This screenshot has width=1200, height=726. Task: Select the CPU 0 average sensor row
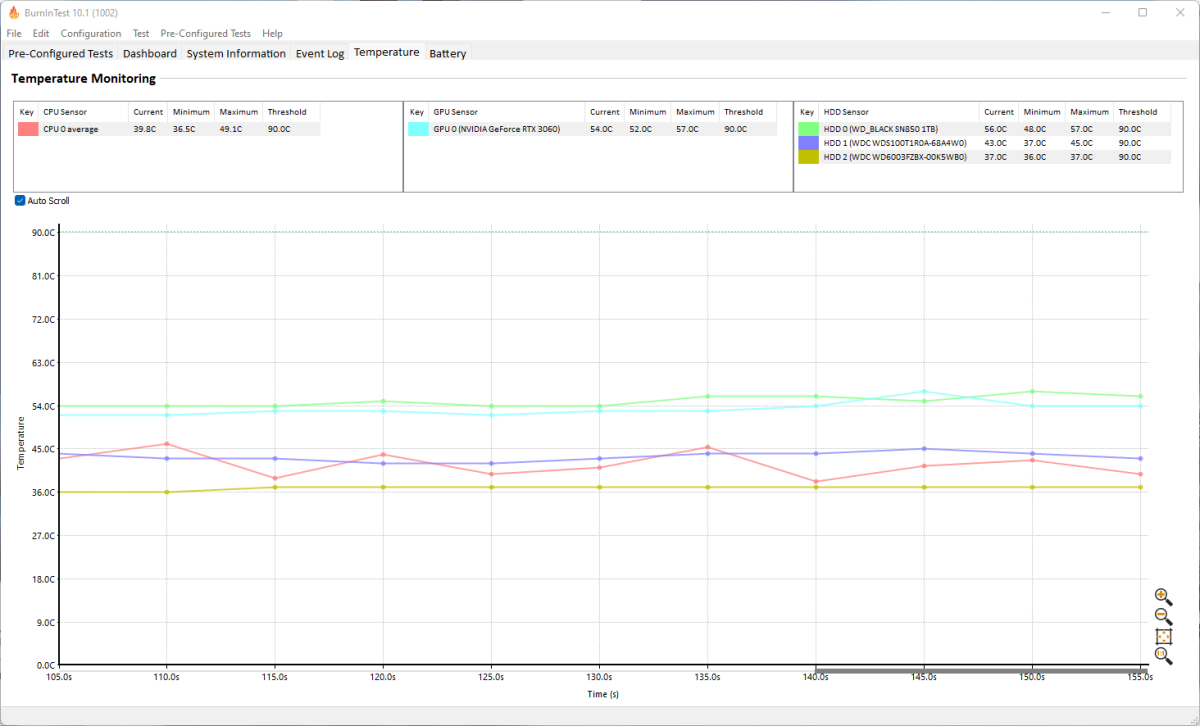click(x=168, y=129)
